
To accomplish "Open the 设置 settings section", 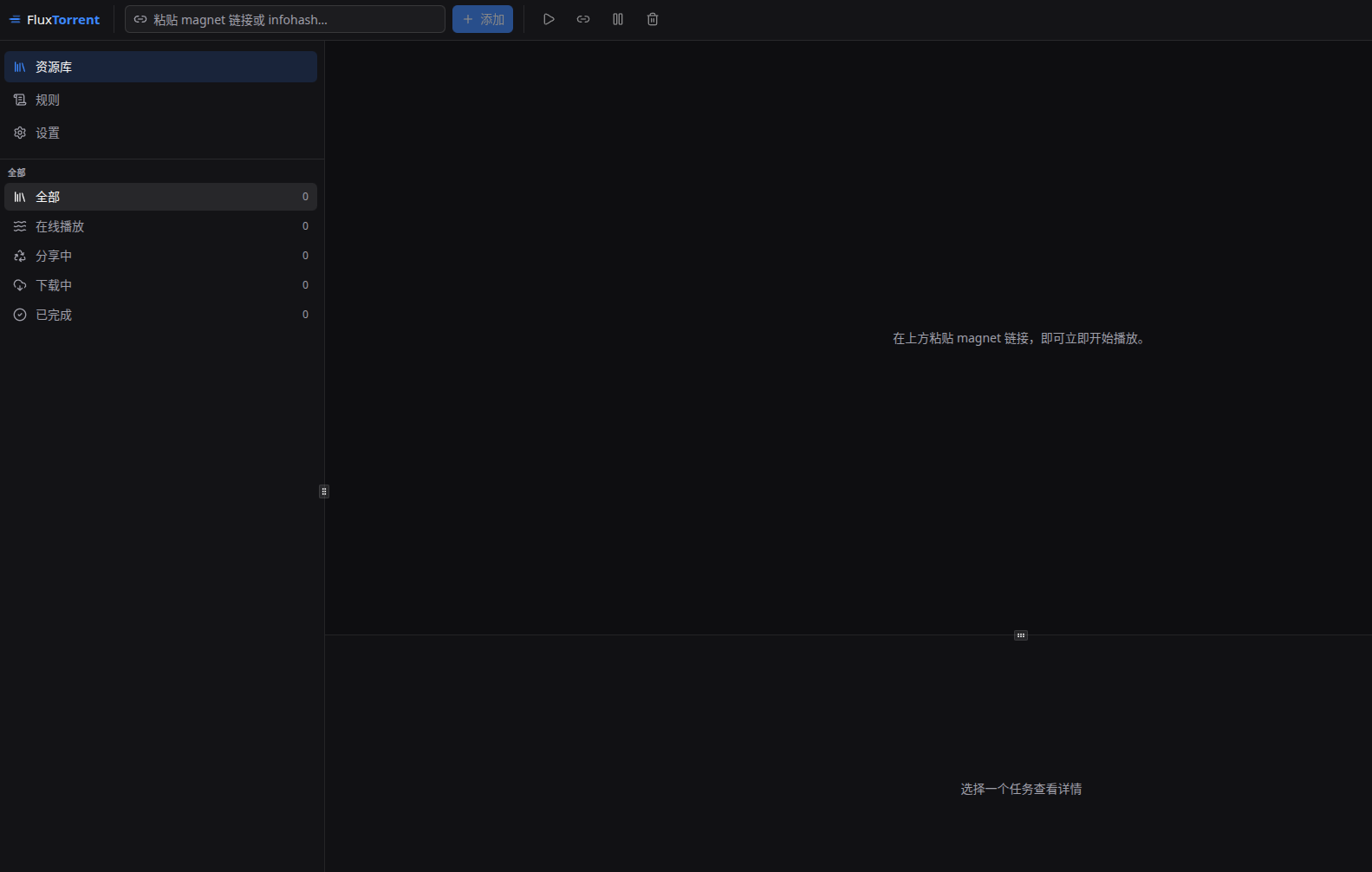I will pyautogui.click(x=160, y=133).
